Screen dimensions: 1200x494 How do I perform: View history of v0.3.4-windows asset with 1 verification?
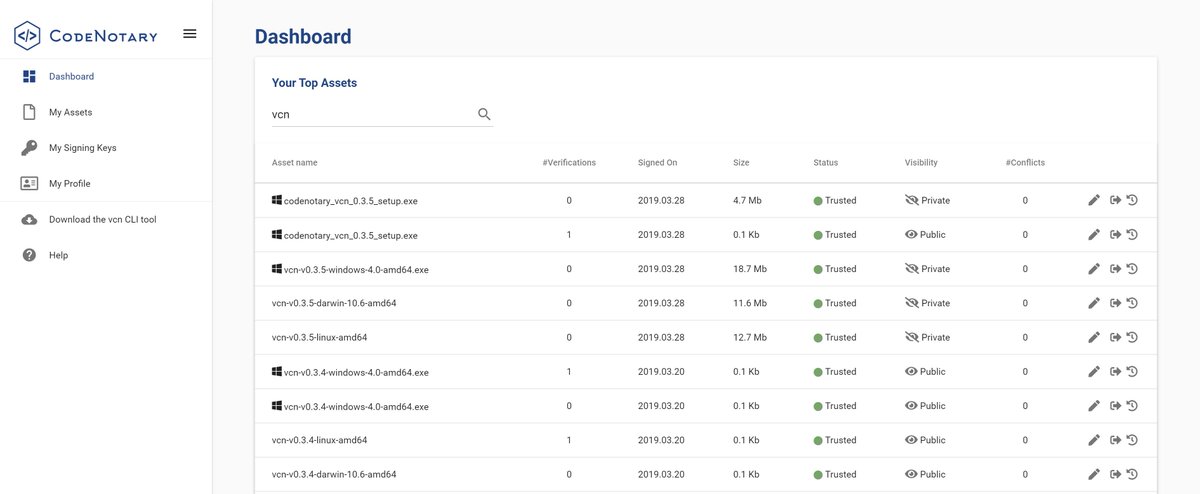[1132, 371]
